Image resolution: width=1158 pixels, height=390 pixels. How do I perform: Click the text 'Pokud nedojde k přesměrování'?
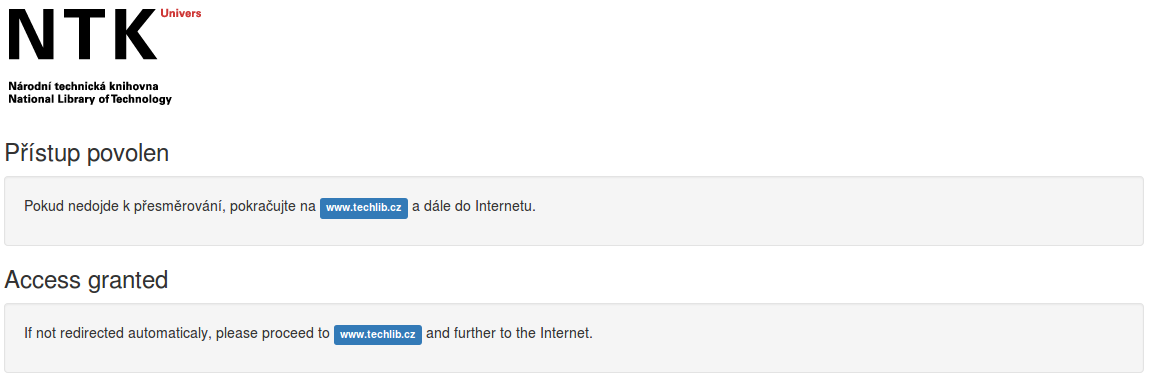124,207
